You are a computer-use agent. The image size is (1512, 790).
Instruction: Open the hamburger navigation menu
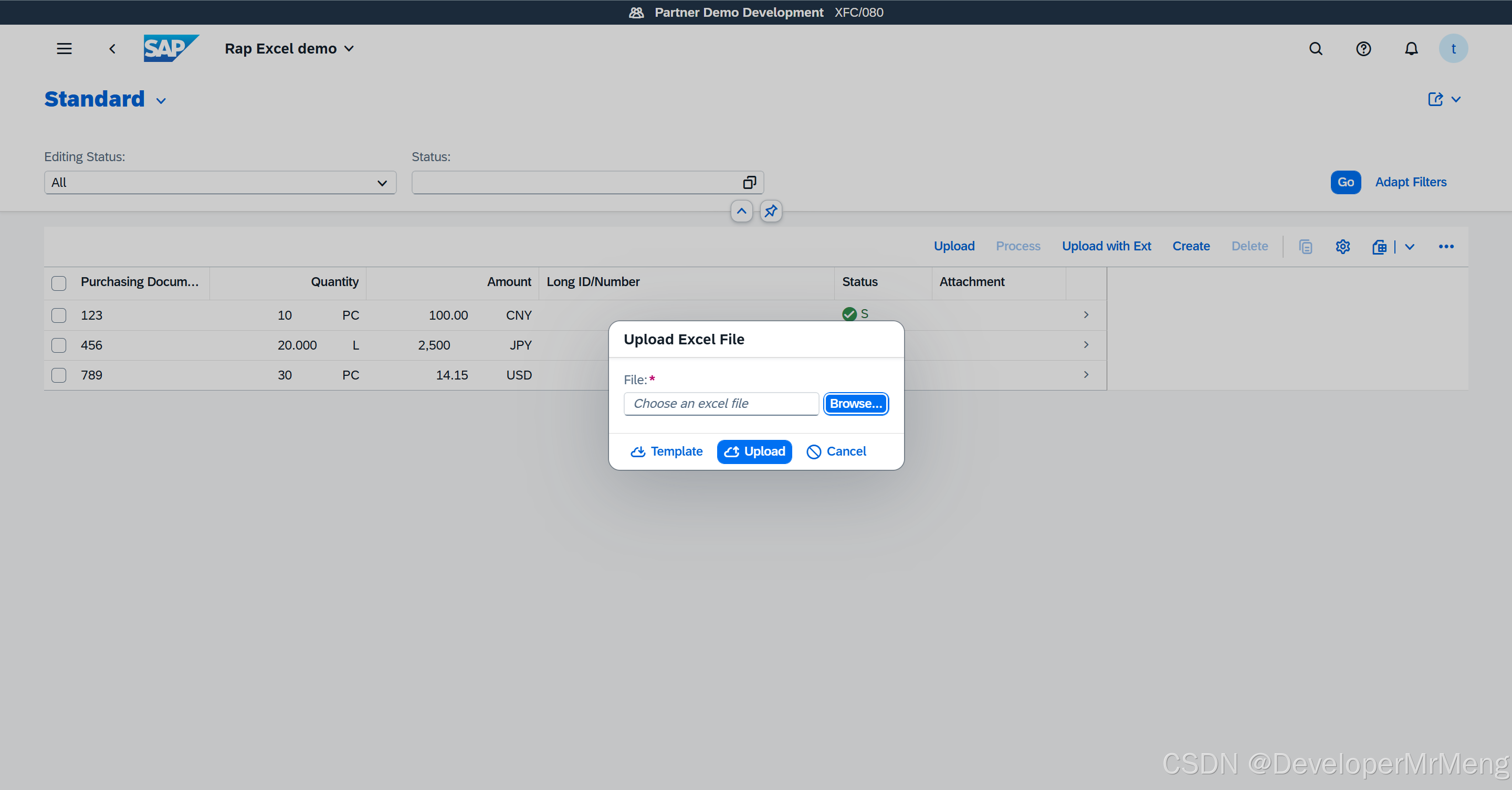tap(64, 49)
